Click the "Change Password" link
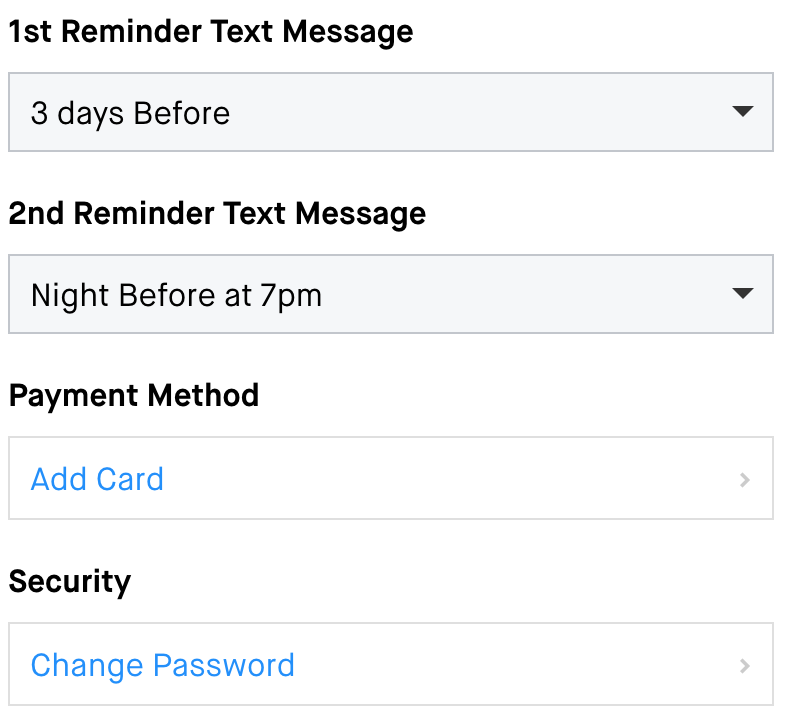796x724 pixels. (x=162, y=665)
